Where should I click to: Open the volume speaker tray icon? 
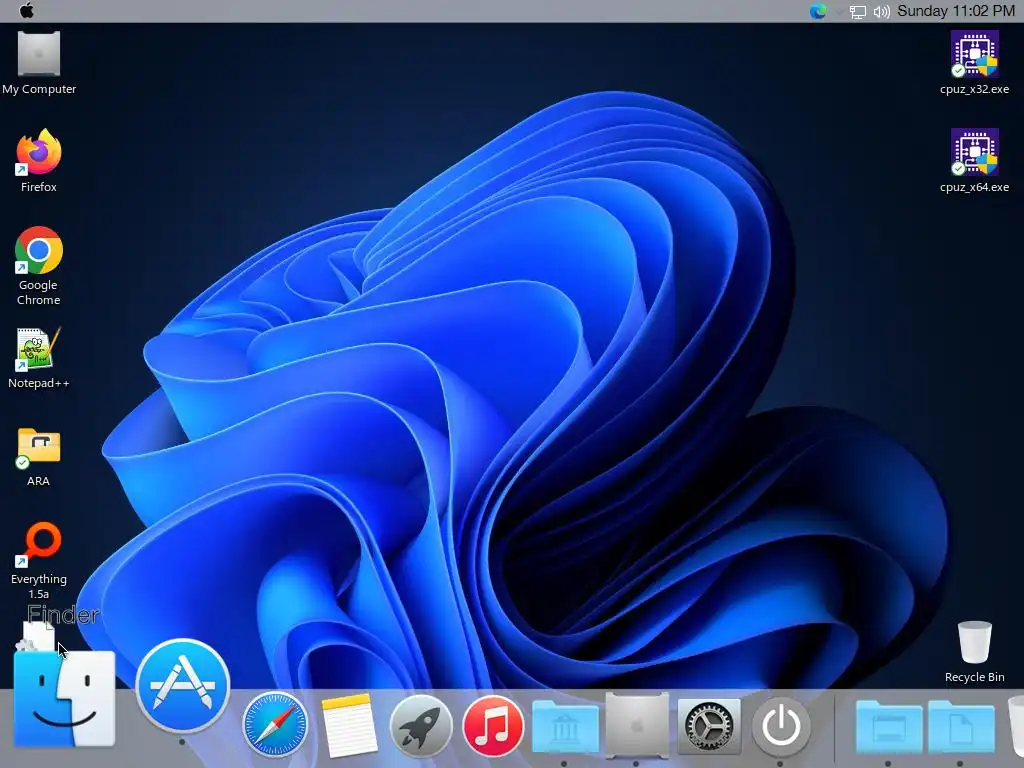882,12
